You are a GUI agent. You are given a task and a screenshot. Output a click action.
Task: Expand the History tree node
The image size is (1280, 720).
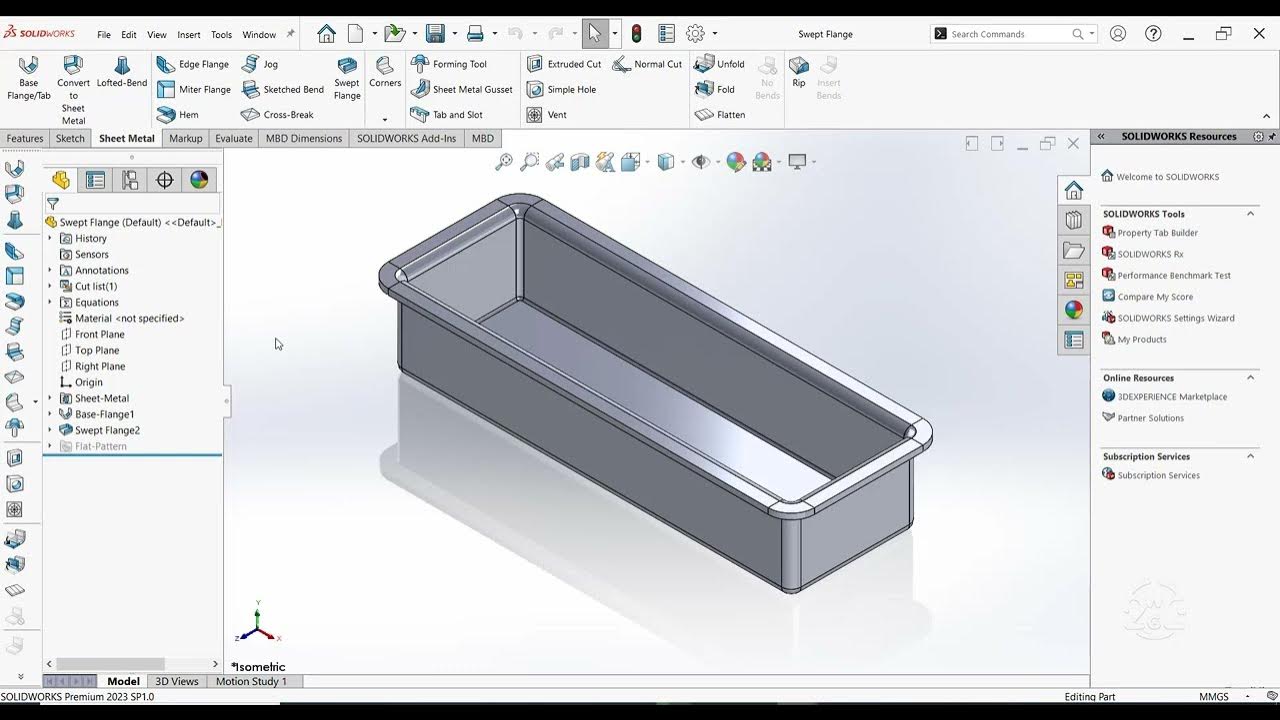[x=50, y=239]
